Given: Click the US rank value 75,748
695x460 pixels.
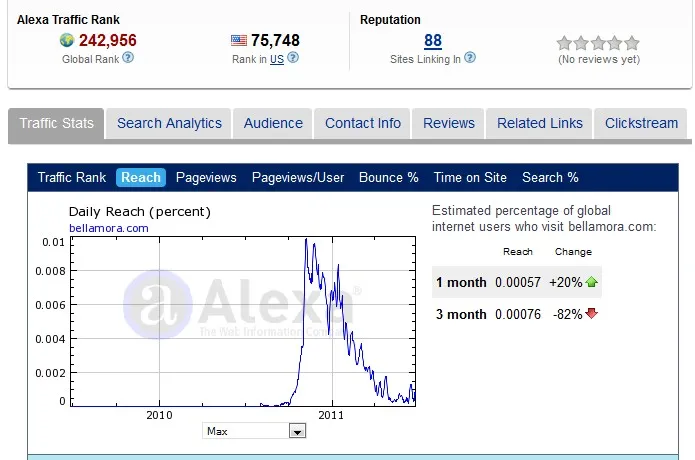Looking at the screenshot, I should [x=275, y=40].
